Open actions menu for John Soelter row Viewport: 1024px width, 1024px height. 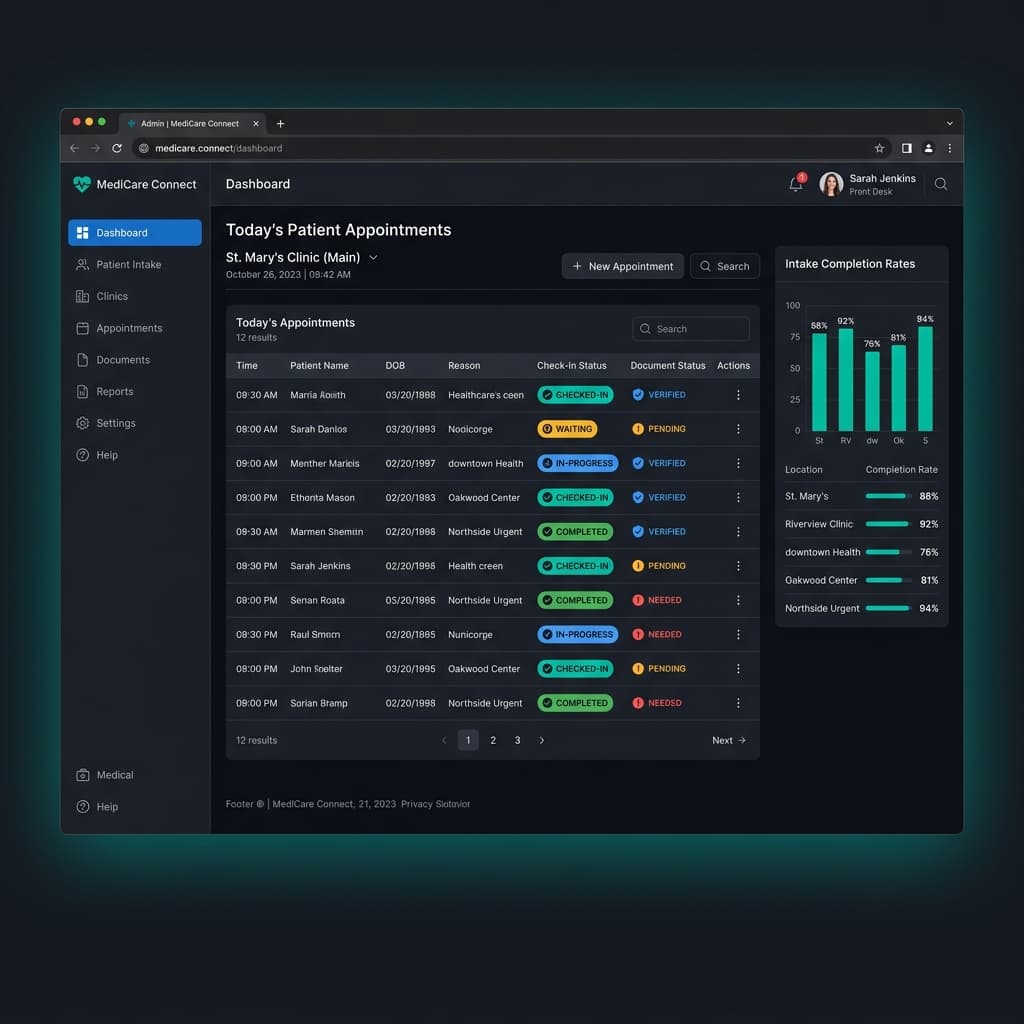coord(738,669)
